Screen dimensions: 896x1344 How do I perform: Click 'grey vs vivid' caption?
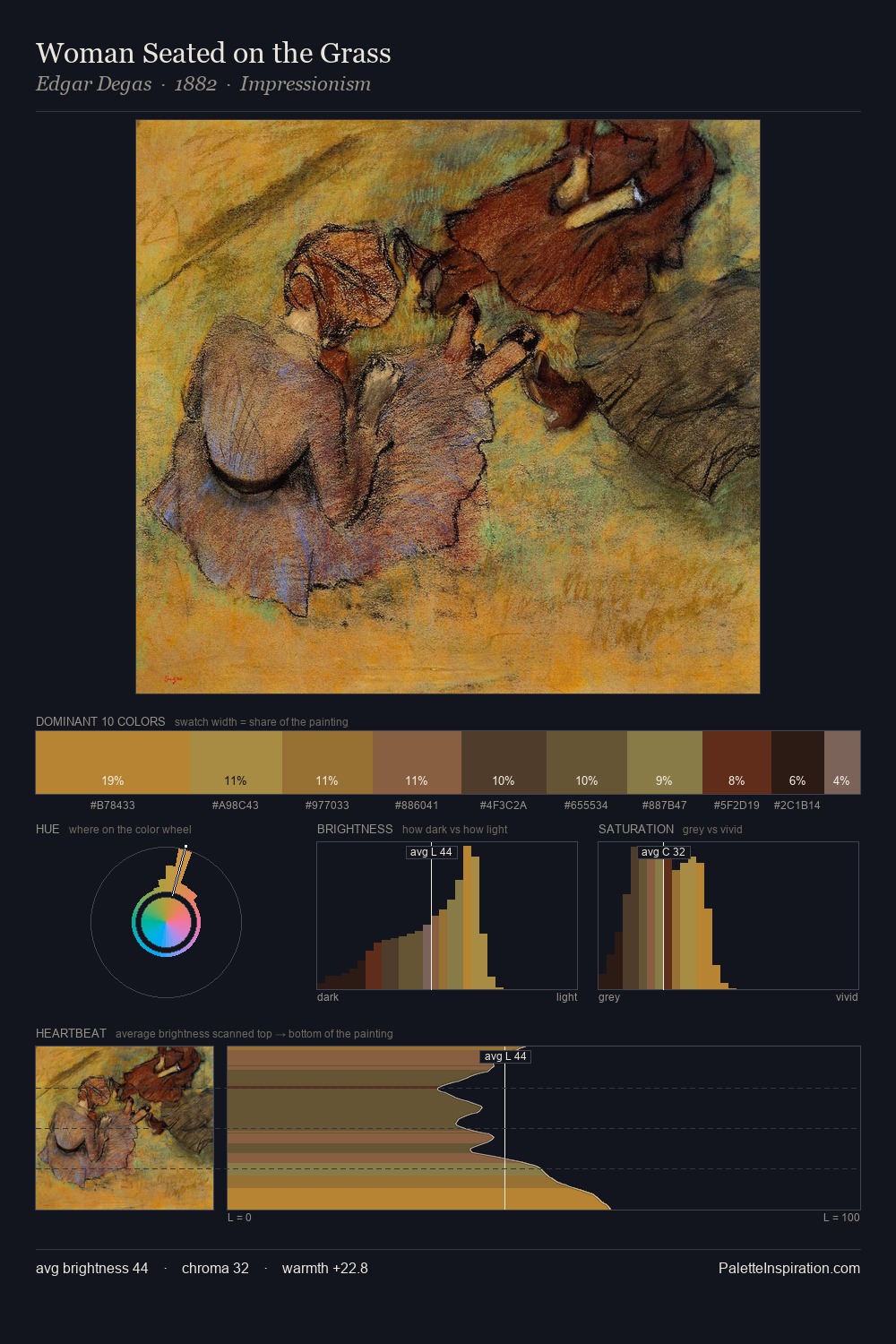click(712, 830)
